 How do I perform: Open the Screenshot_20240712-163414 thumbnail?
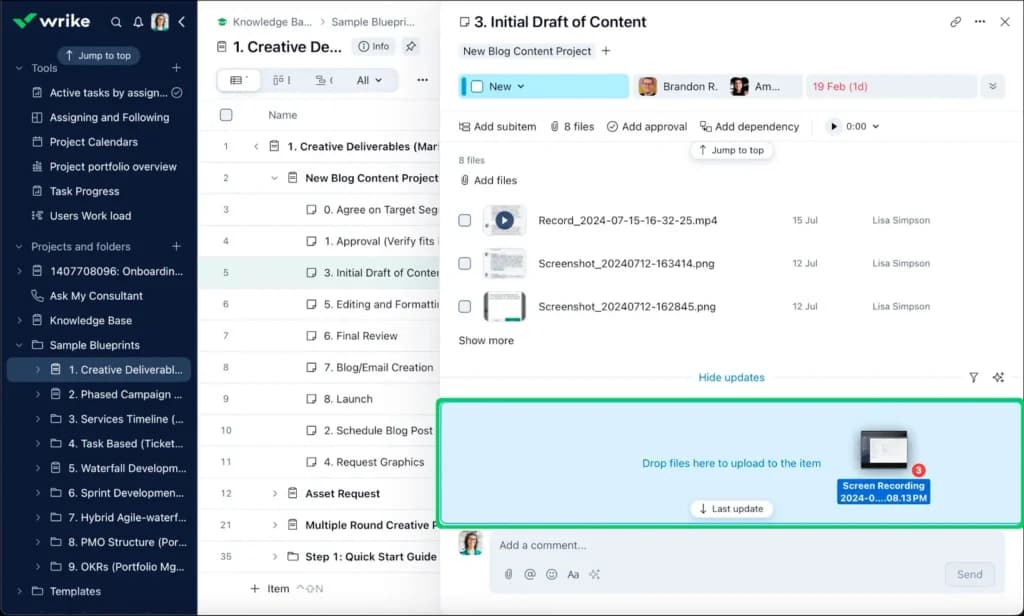coord(504,263)
